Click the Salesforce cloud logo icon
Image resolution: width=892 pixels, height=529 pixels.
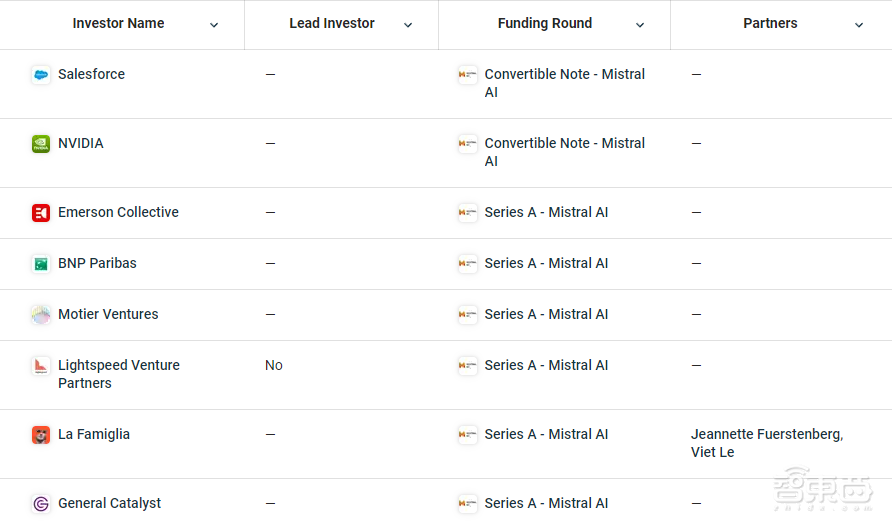click(x=41, y=75)
